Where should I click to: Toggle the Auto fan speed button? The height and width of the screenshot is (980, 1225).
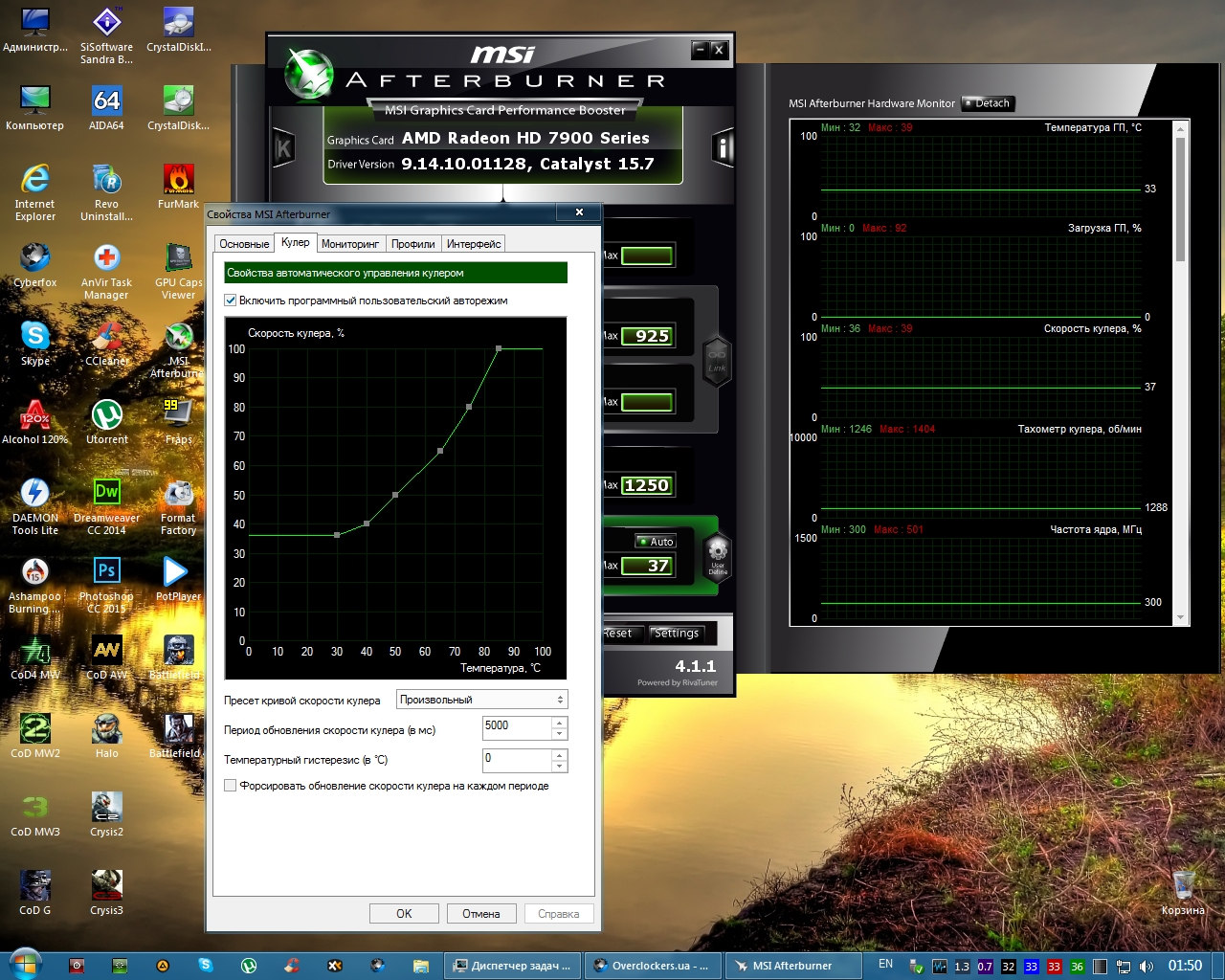point(657,542)
